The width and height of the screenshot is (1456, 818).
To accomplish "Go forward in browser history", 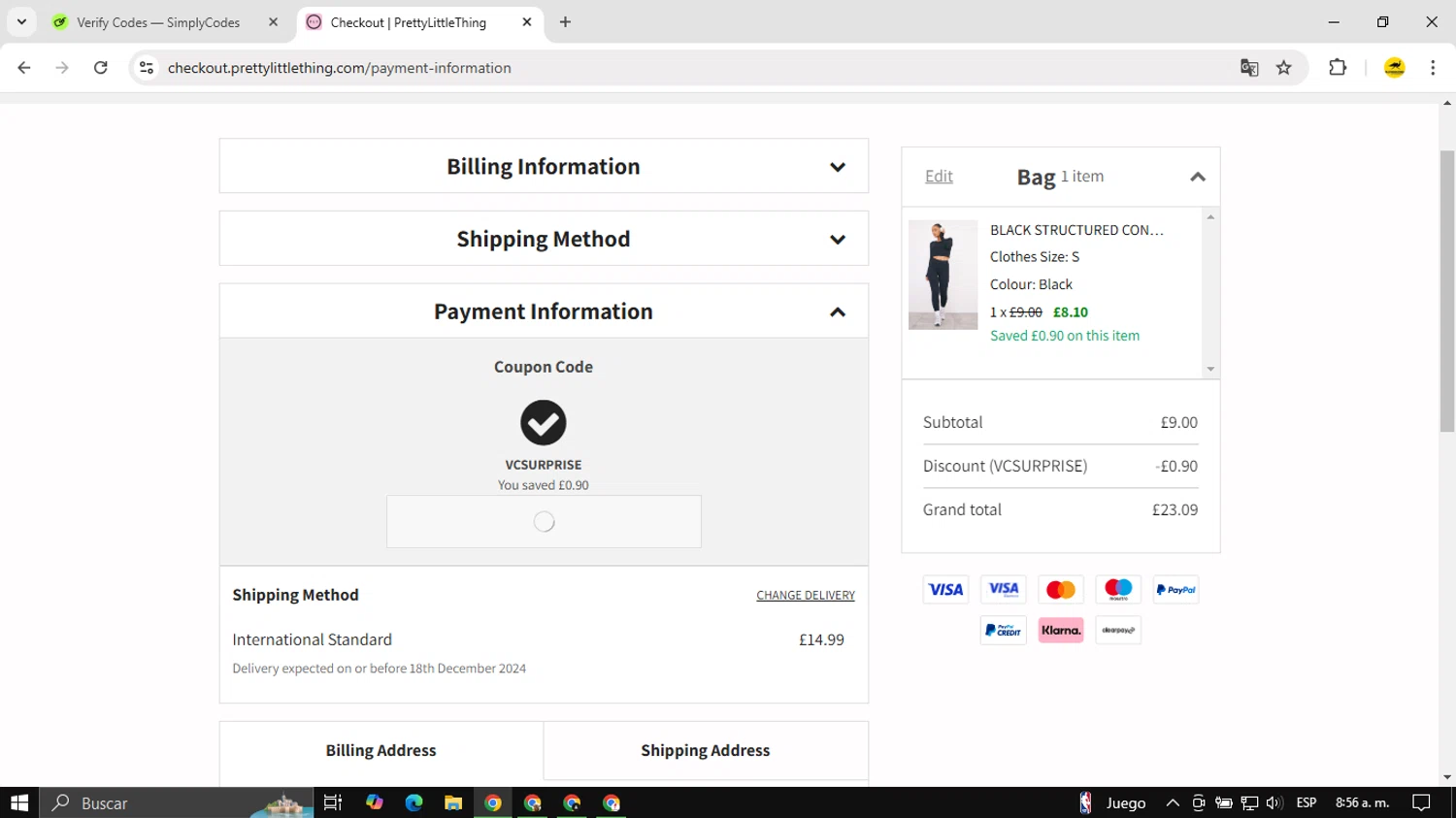I will (x=62, y=67).
